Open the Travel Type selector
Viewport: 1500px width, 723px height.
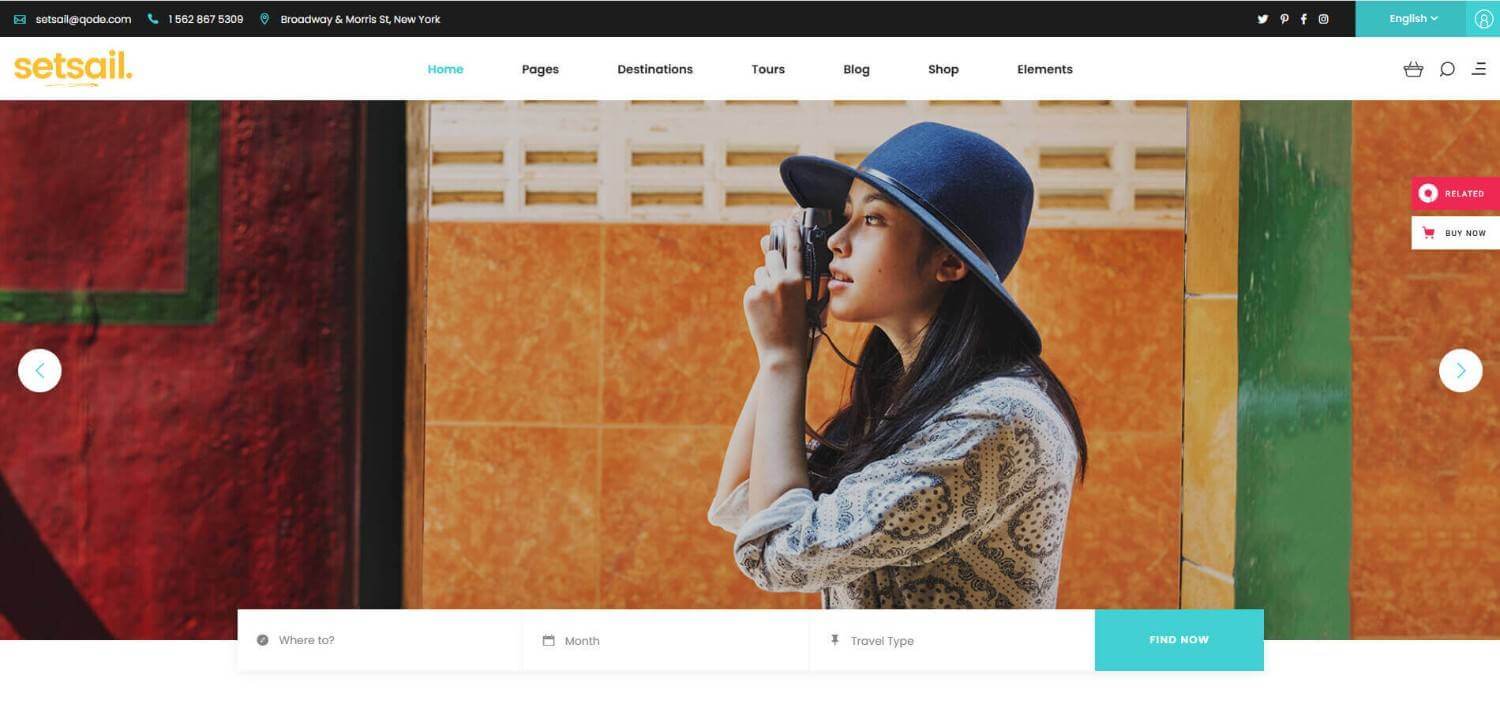click(x=880, y=640)
